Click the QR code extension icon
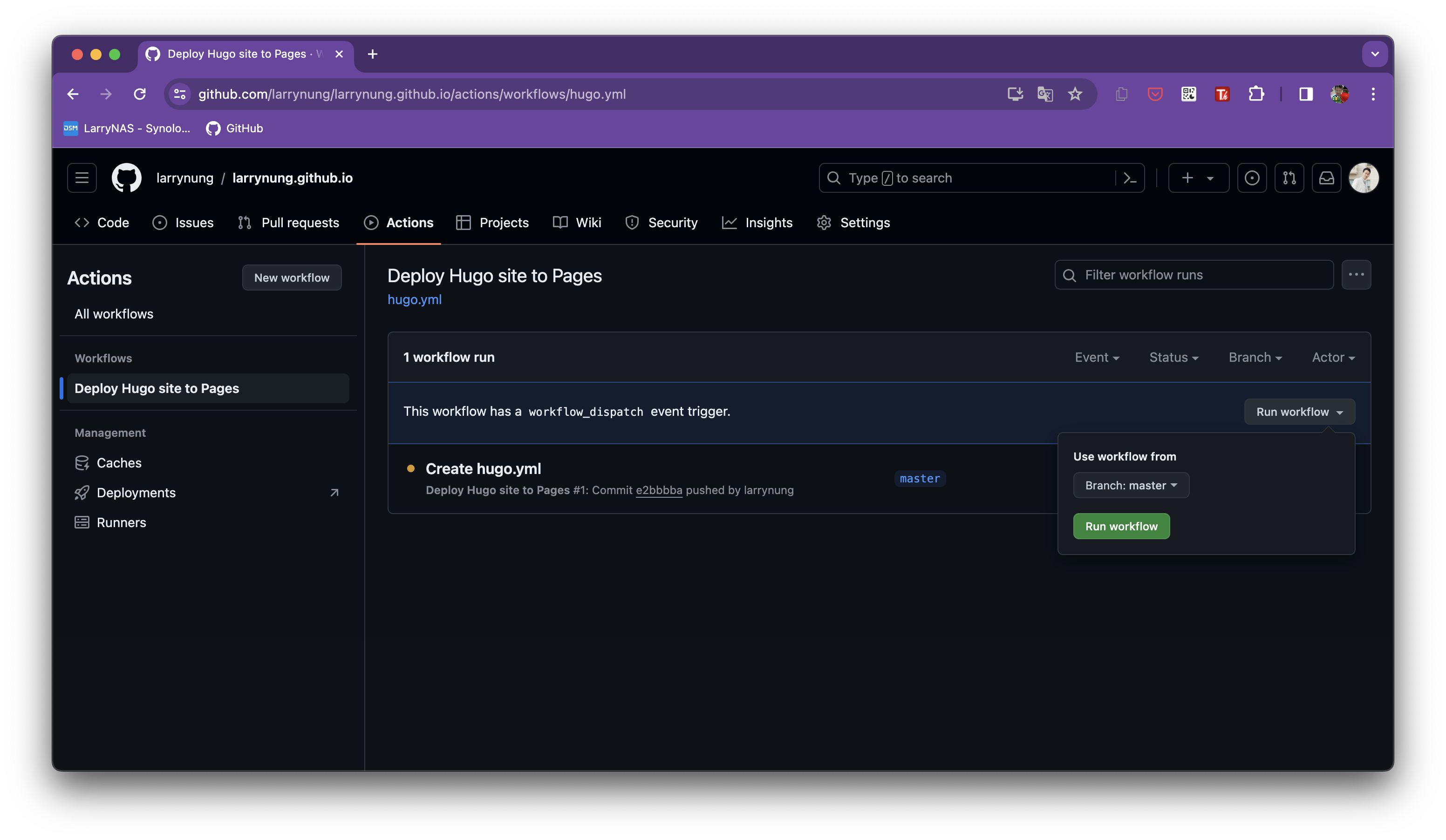 1188,94
